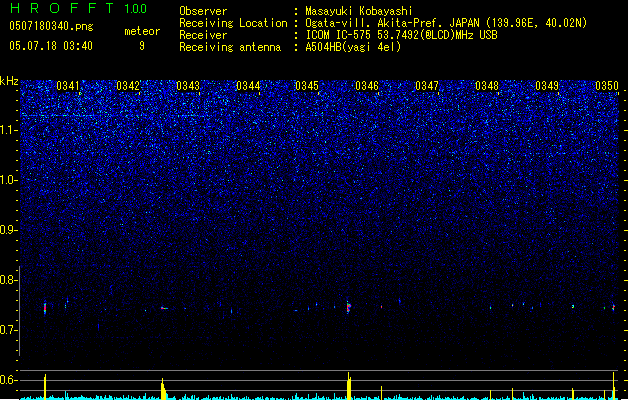Screen dimensions: 629x400
Task: Click the yellow power peak before 0346
Action: 349,386
